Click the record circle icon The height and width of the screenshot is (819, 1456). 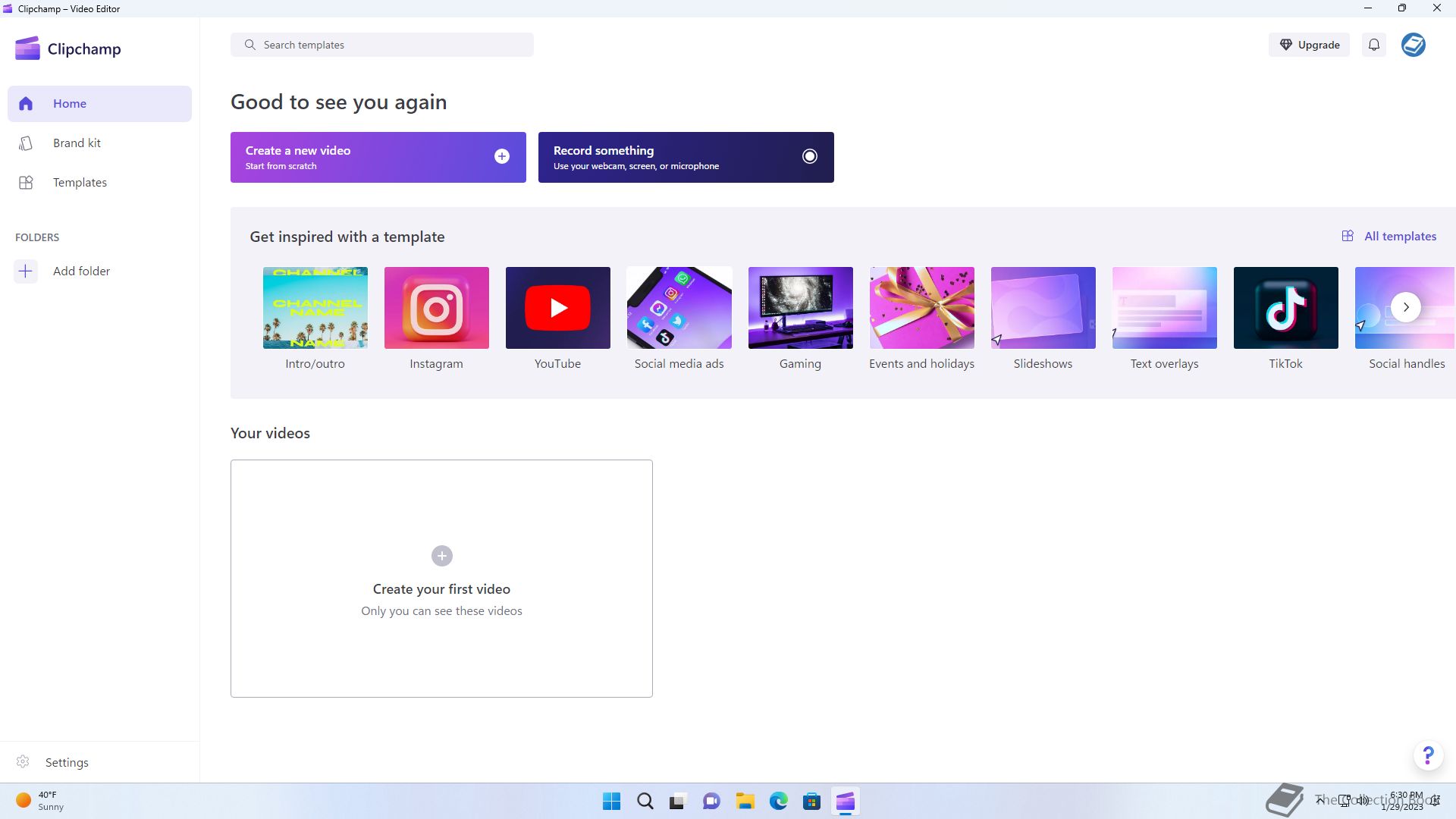click(x=810, y=156)
